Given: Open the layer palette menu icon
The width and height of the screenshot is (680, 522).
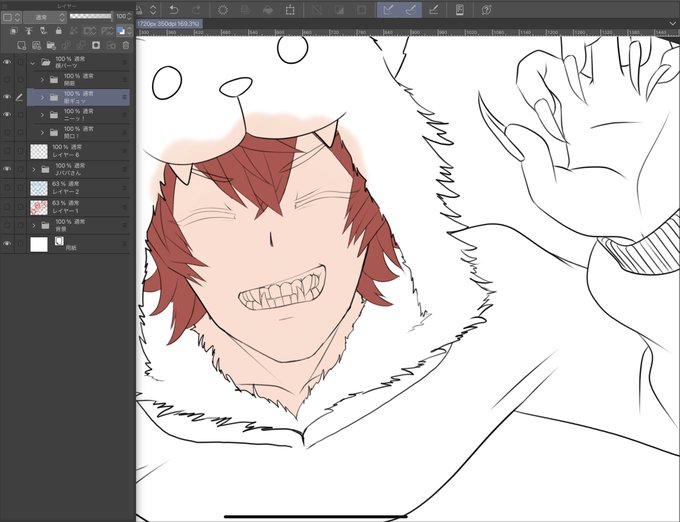Looking at the screenshot, I should [5, 7].
